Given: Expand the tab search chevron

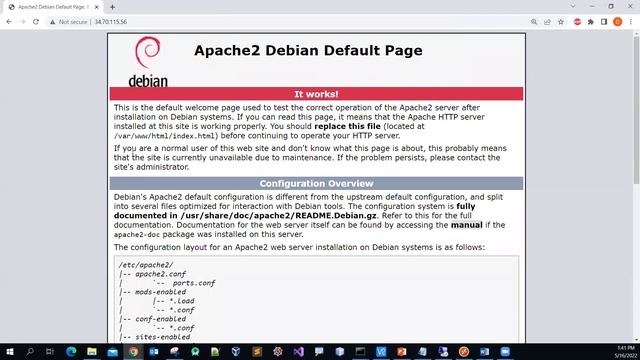Looking at the screenshot, I should coord(573,6).
